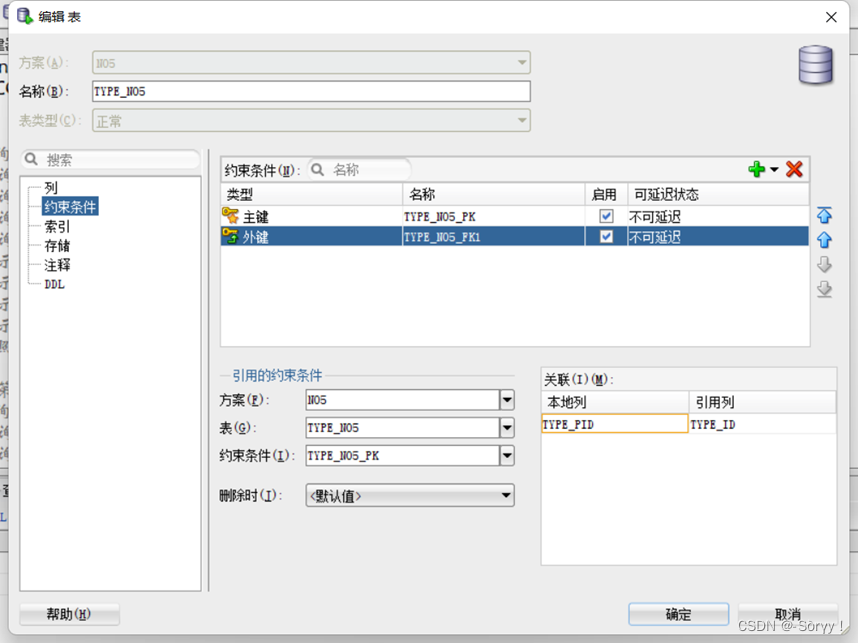Click the 编辑 表 window title icon
The height and width of the screenshot is (643, 858).
(x=25, y=16)
